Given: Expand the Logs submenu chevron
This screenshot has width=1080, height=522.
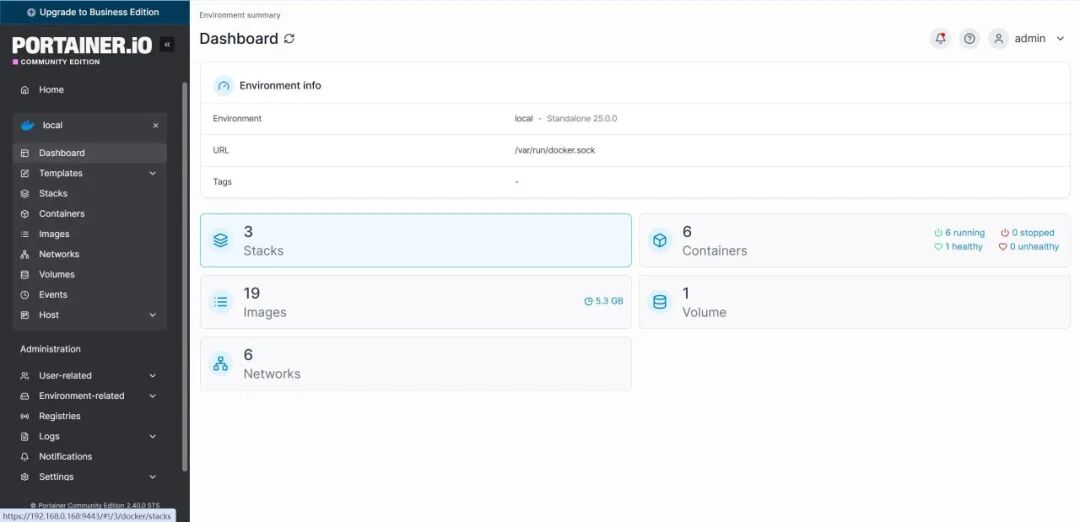Looking at the screenshot, I should 153,437.
